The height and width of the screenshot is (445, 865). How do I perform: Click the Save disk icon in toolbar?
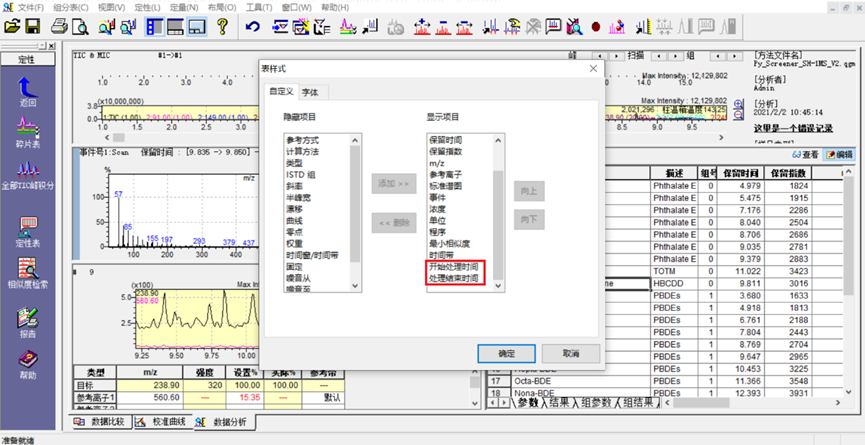pyautogui.click(x=33, y=25)
